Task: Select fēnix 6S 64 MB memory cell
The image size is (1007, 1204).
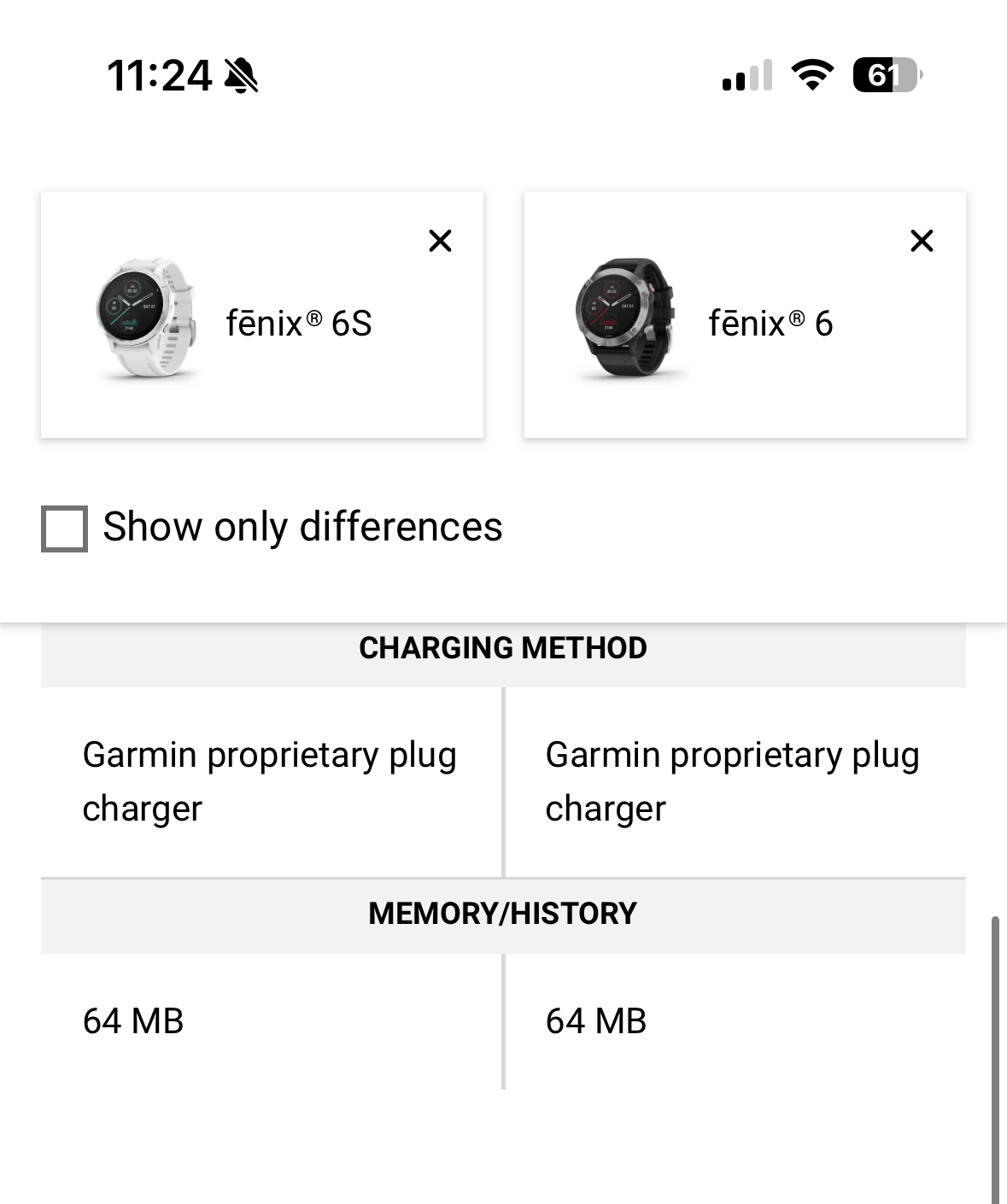Action: pos(272,1021)
